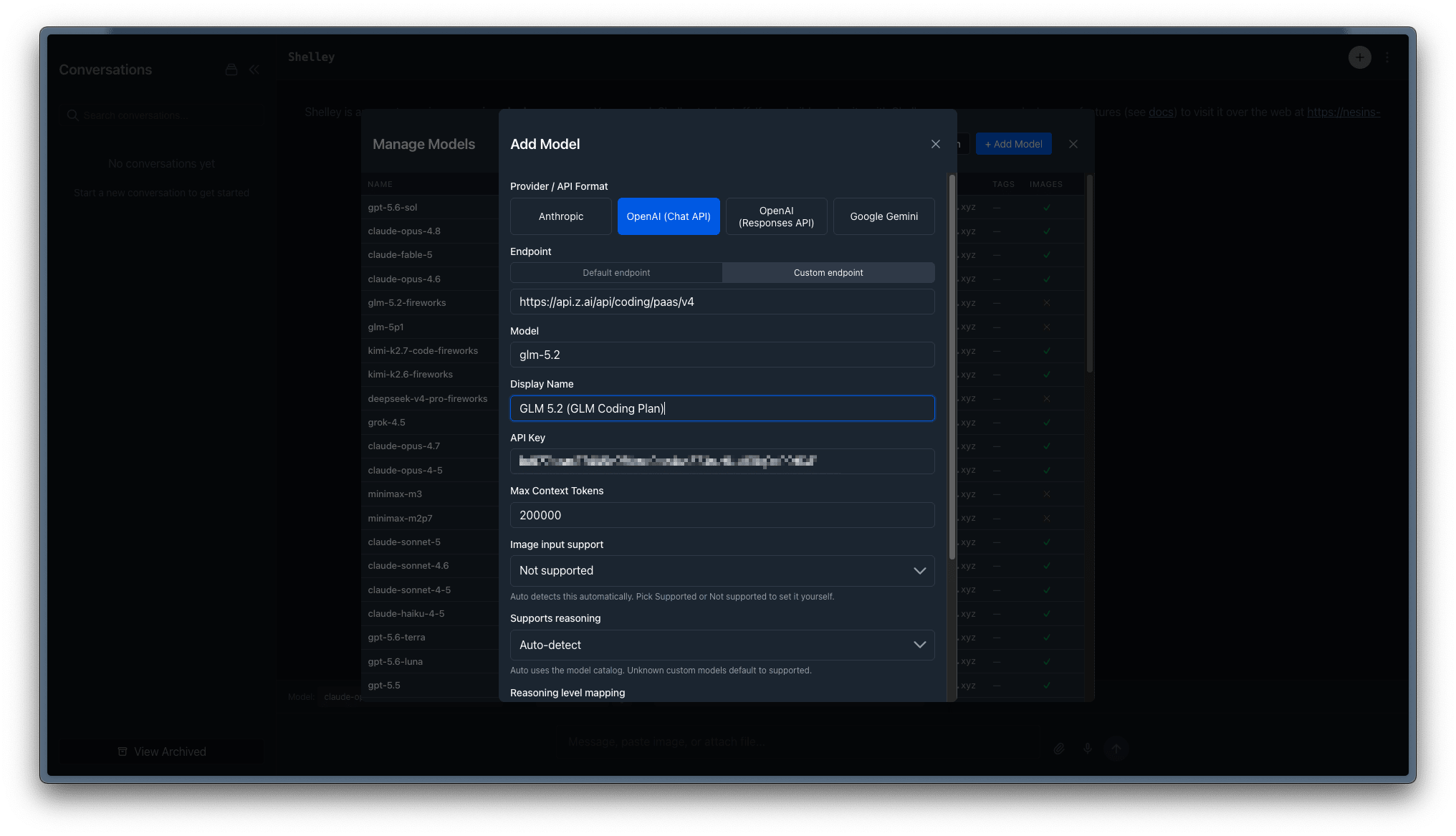Choose OpenAI (Responses API) format
Viewport: 1456px width, 836px height.
[x=776, y=216]
